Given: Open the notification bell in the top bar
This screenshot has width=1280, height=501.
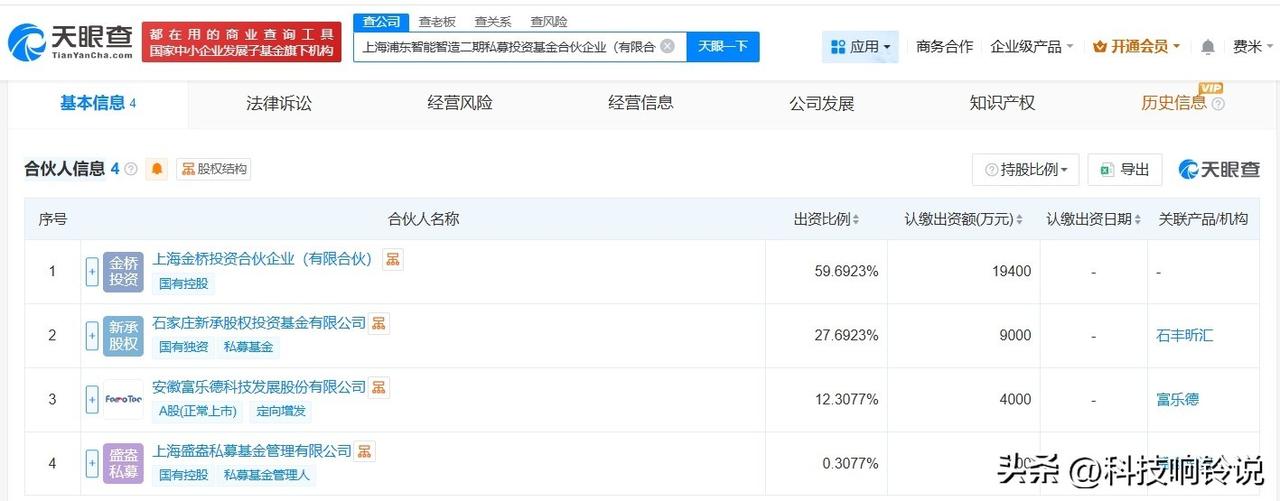Looking at the screenshot, I should coord(1208,47).
